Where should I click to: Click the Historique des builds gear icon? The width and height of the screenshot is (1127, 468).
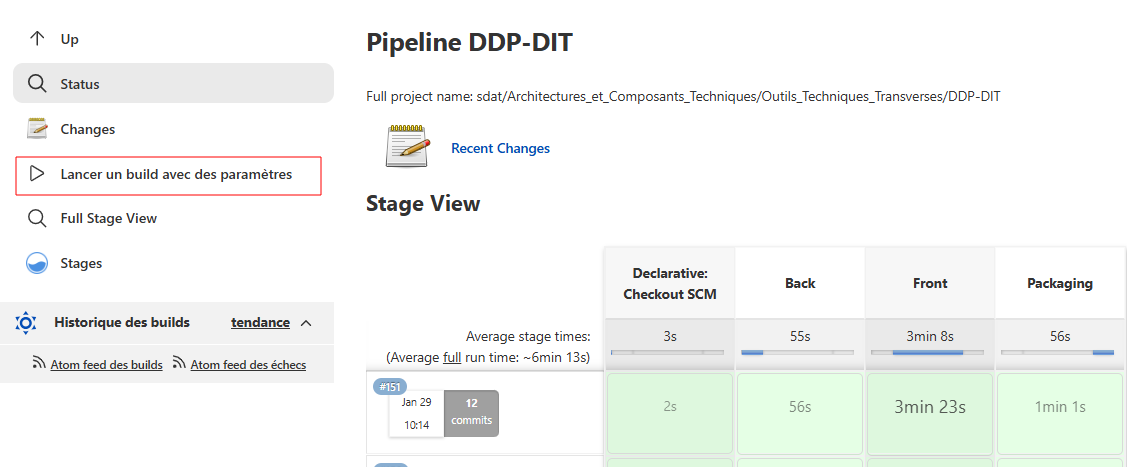coord(26,323)
